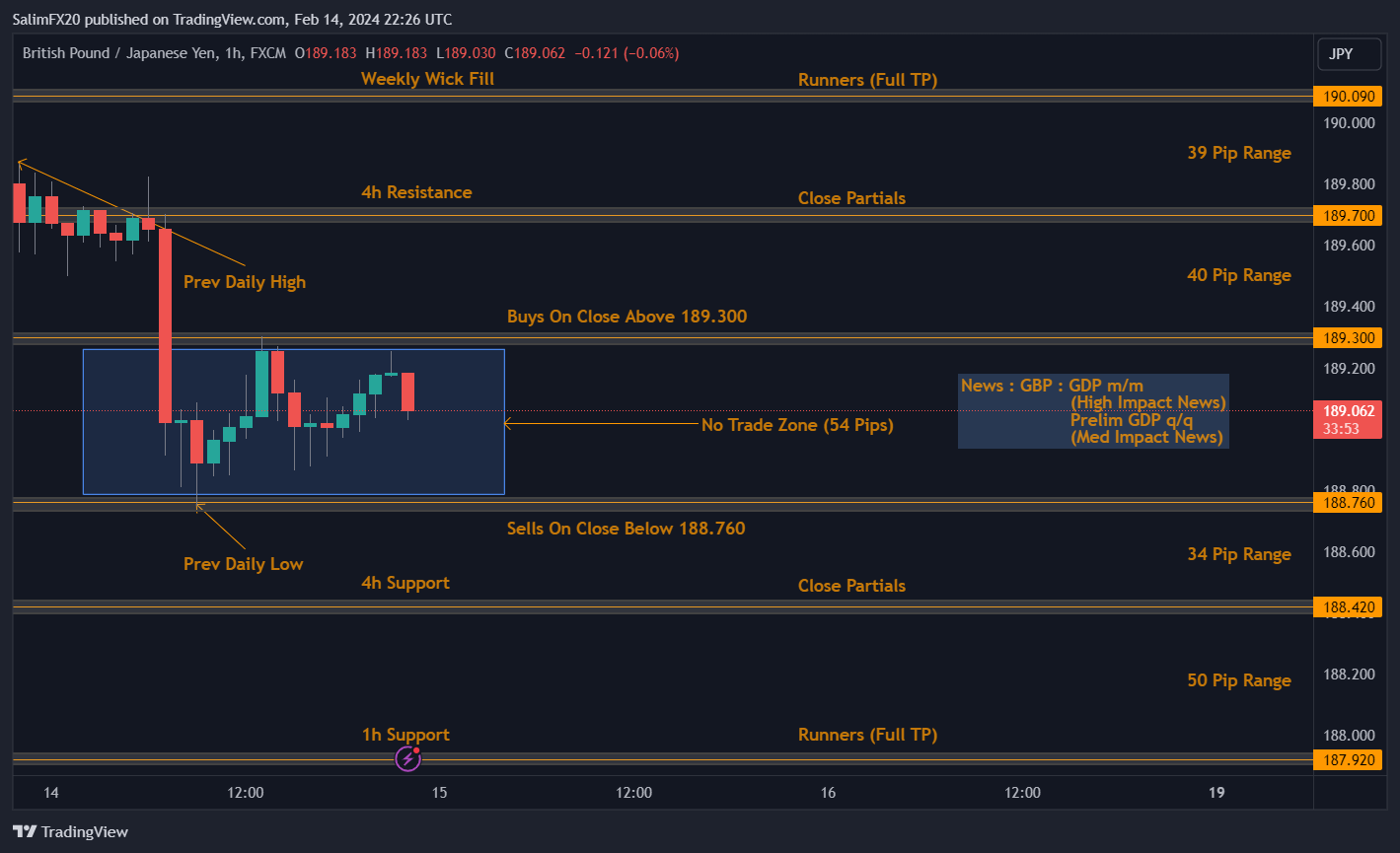Select the 190.090 price label
The height and width of the screenshot is (853, 1400).
[1348, 97]
